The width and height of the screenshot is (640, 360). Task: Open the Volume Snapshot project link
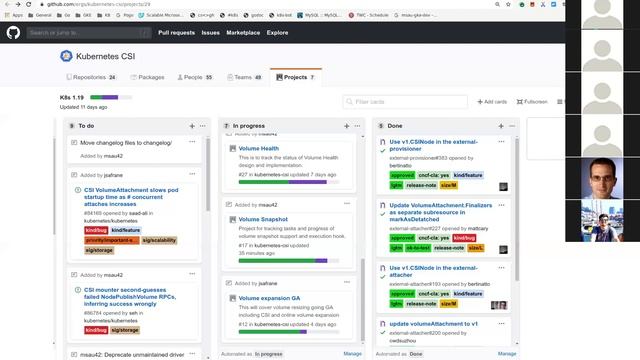(263, 219)
